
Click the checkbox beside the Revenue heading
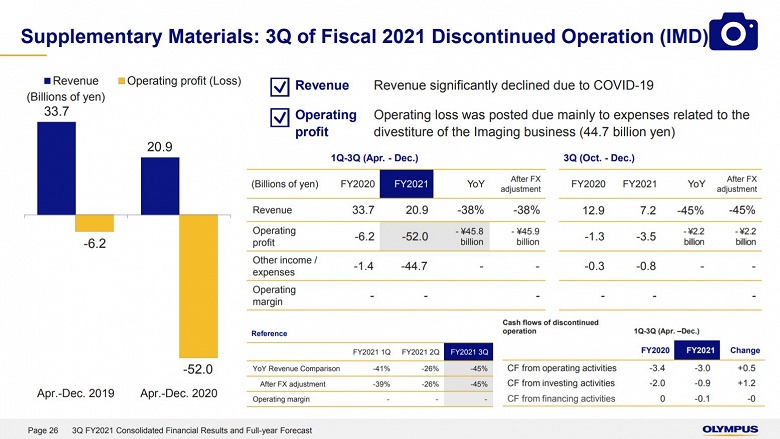click(x=280, y=87)
